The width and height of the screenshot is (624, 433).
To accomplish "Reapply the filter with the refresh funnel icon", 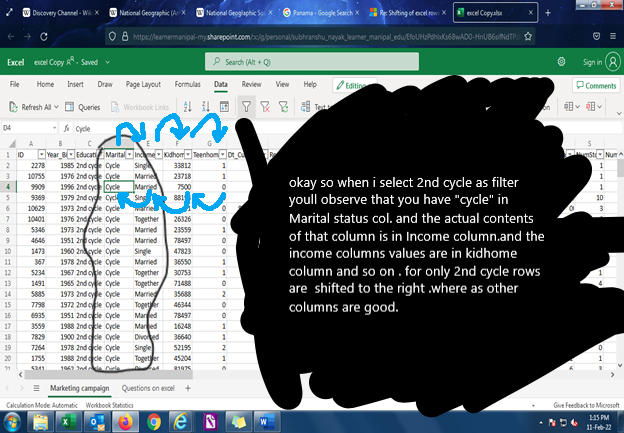I will click(283, 107).
